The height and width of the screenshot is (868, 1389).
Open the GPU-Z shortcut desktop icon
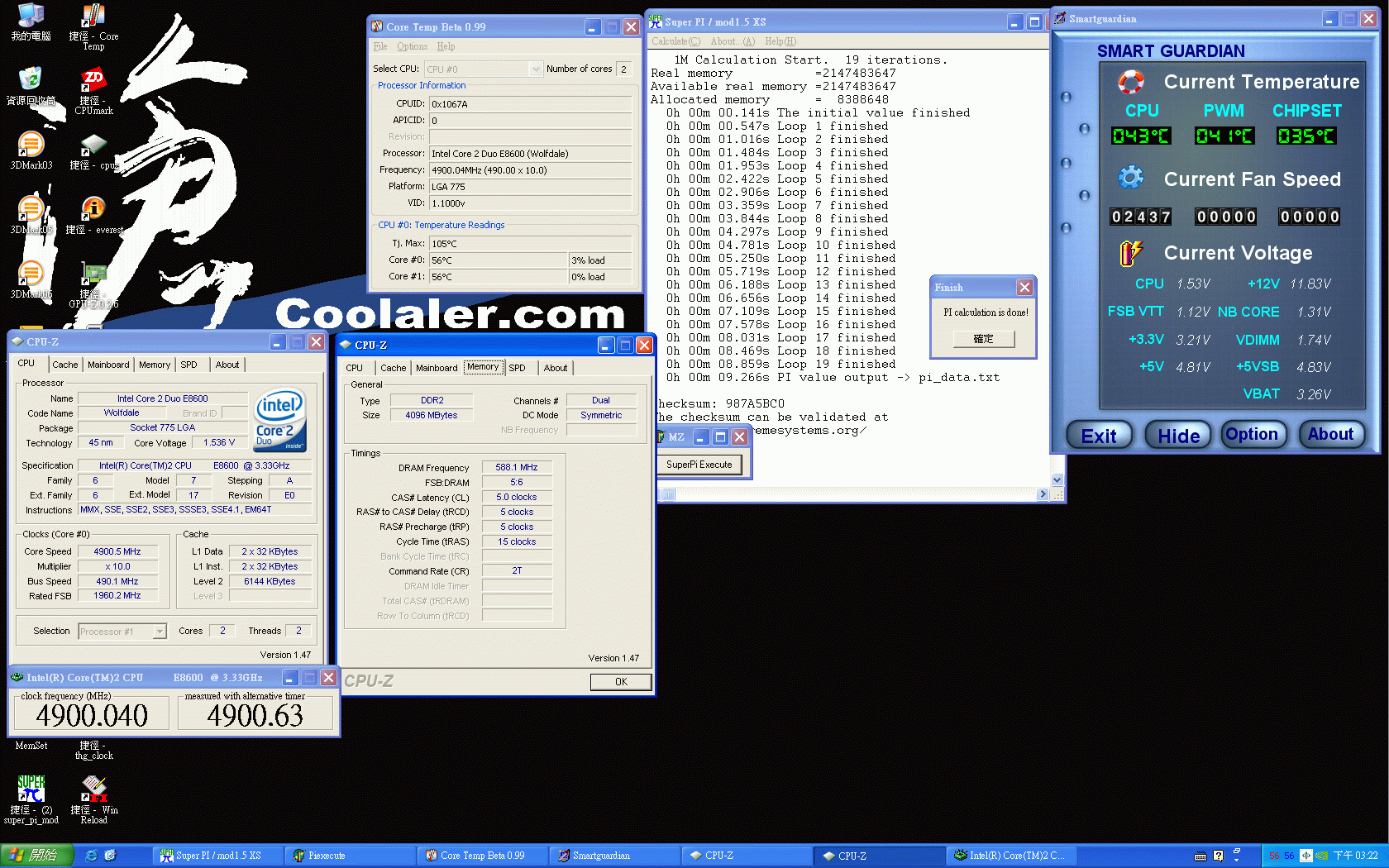tap(93, 285)
